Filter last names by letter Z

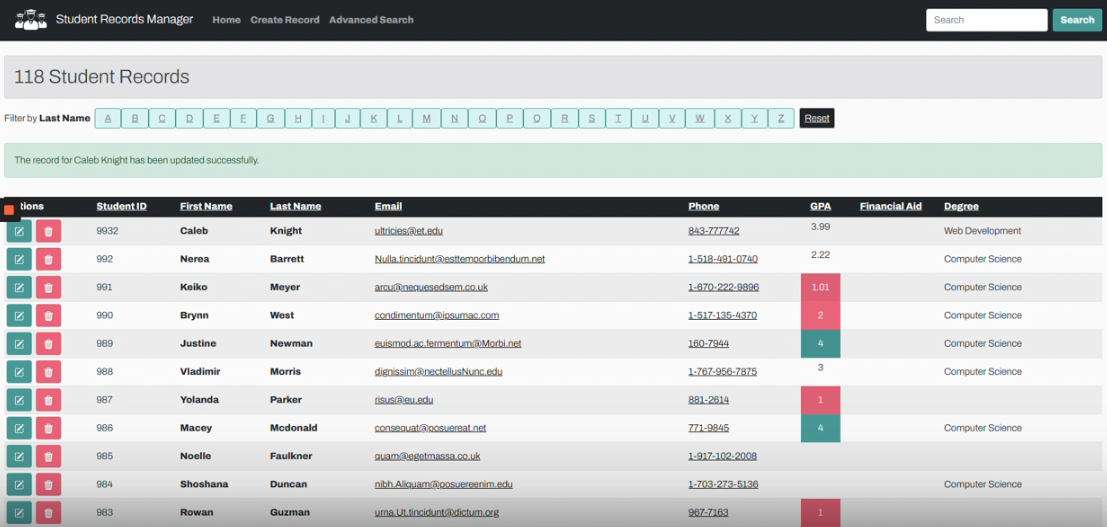(x=781, y=118)
